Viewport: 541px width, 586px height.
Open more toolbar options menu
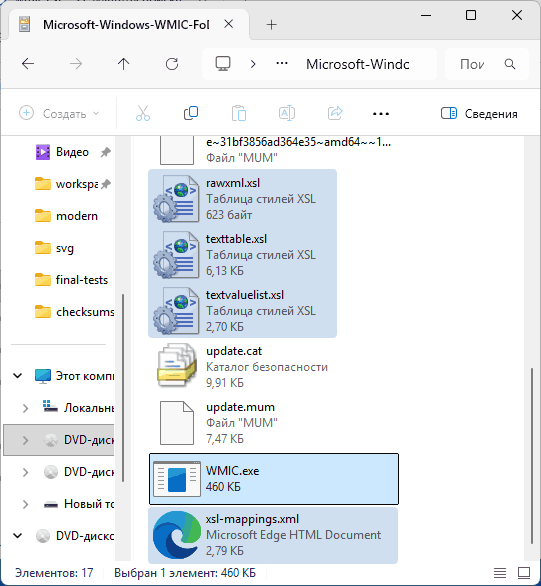[x=381, y=114]
